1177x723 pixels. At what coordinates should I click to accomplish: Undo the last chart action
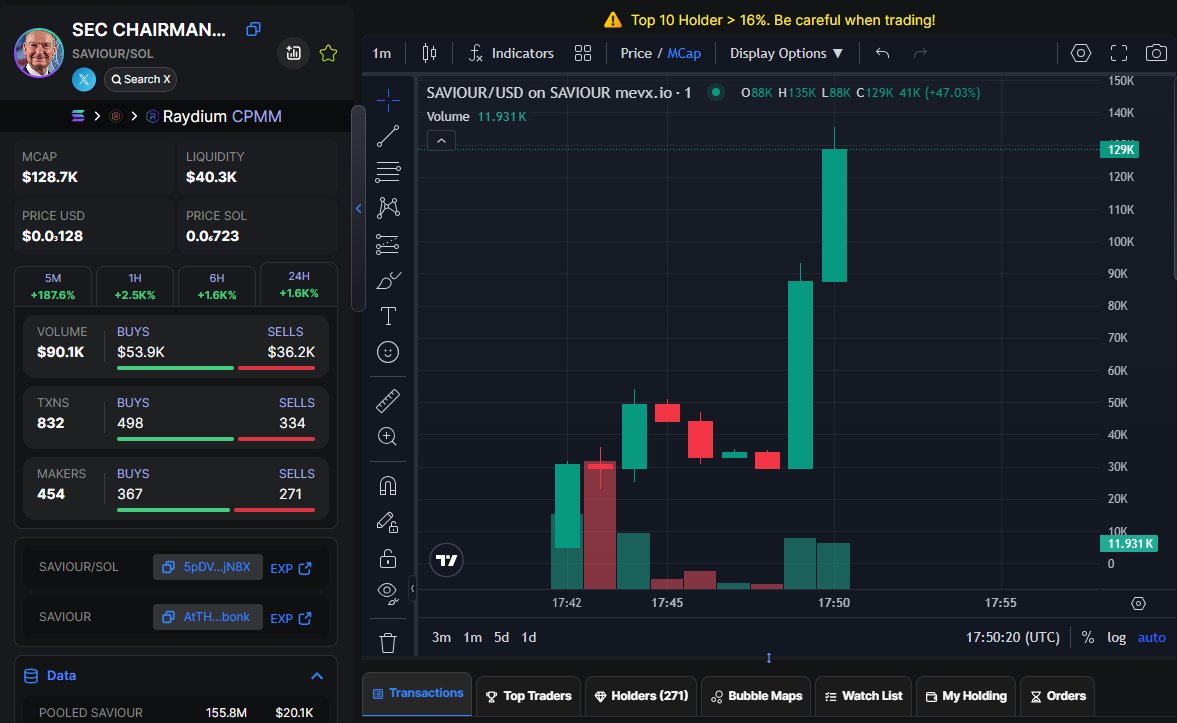click(x=883, y=53)
